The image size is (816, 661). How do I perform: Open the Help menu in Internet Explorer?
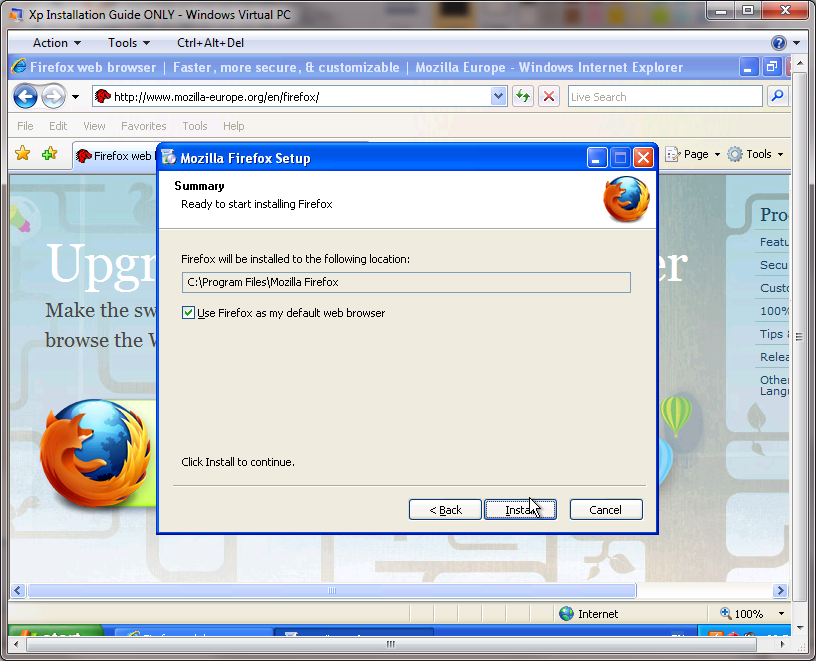(x=234, y=126)
